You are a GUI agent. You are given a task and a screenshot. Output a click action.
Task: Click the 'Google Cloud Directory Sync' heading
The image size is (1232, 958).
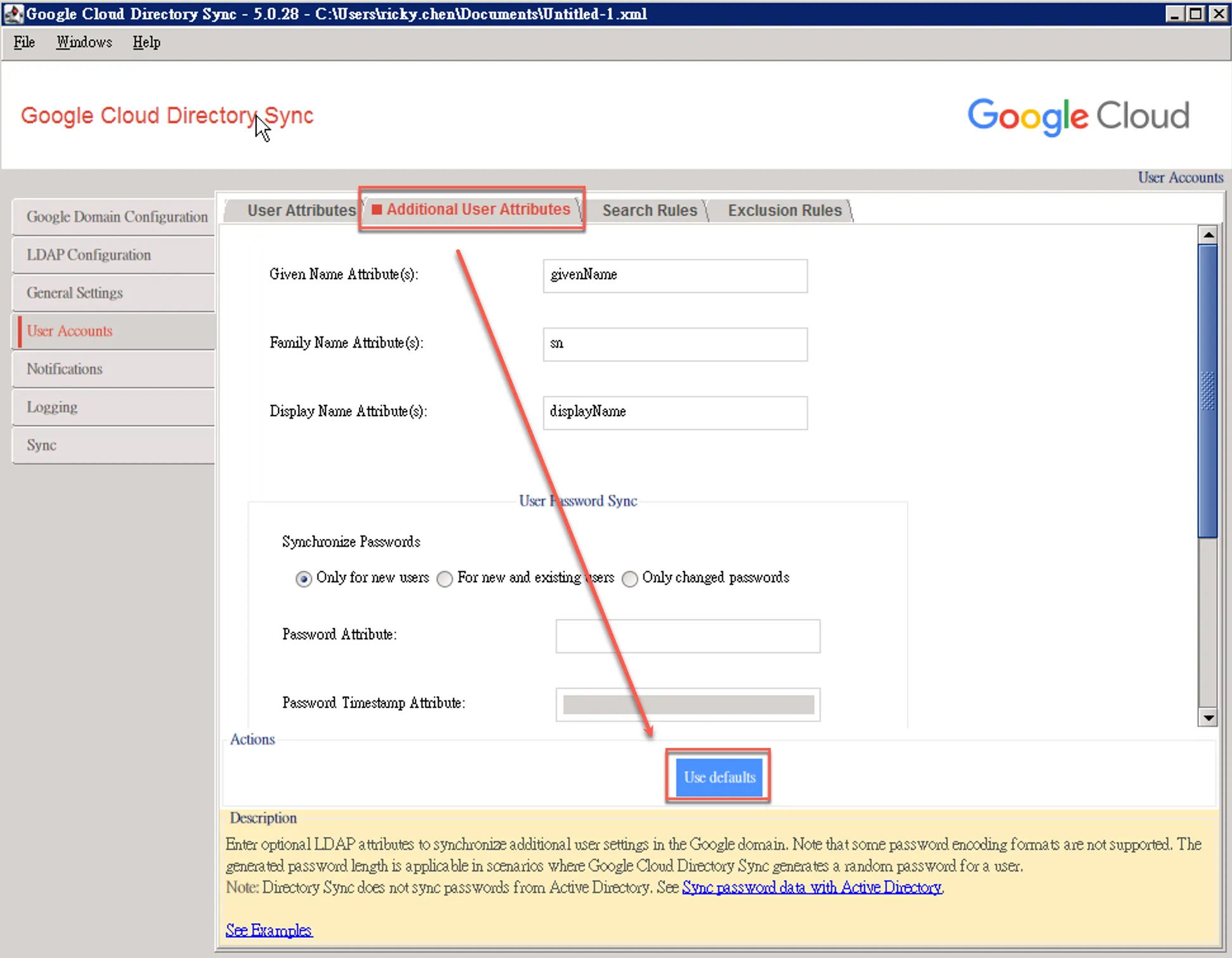[167, 116]
